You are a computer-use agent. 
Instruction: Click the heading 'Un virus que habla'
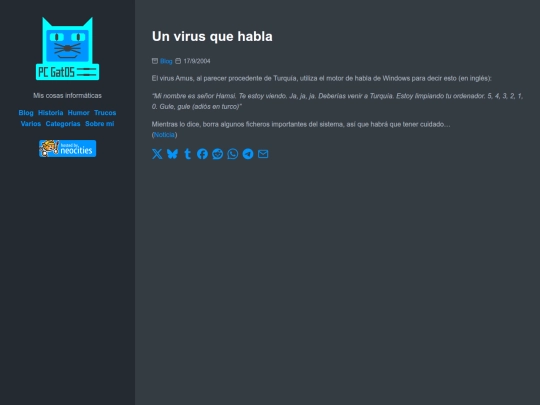(x=212, y=37)
